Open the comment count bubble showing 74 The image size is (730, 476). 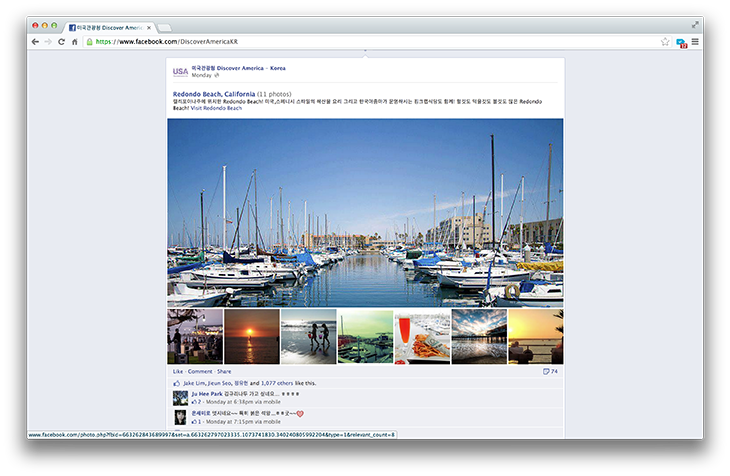coord(549,371)
